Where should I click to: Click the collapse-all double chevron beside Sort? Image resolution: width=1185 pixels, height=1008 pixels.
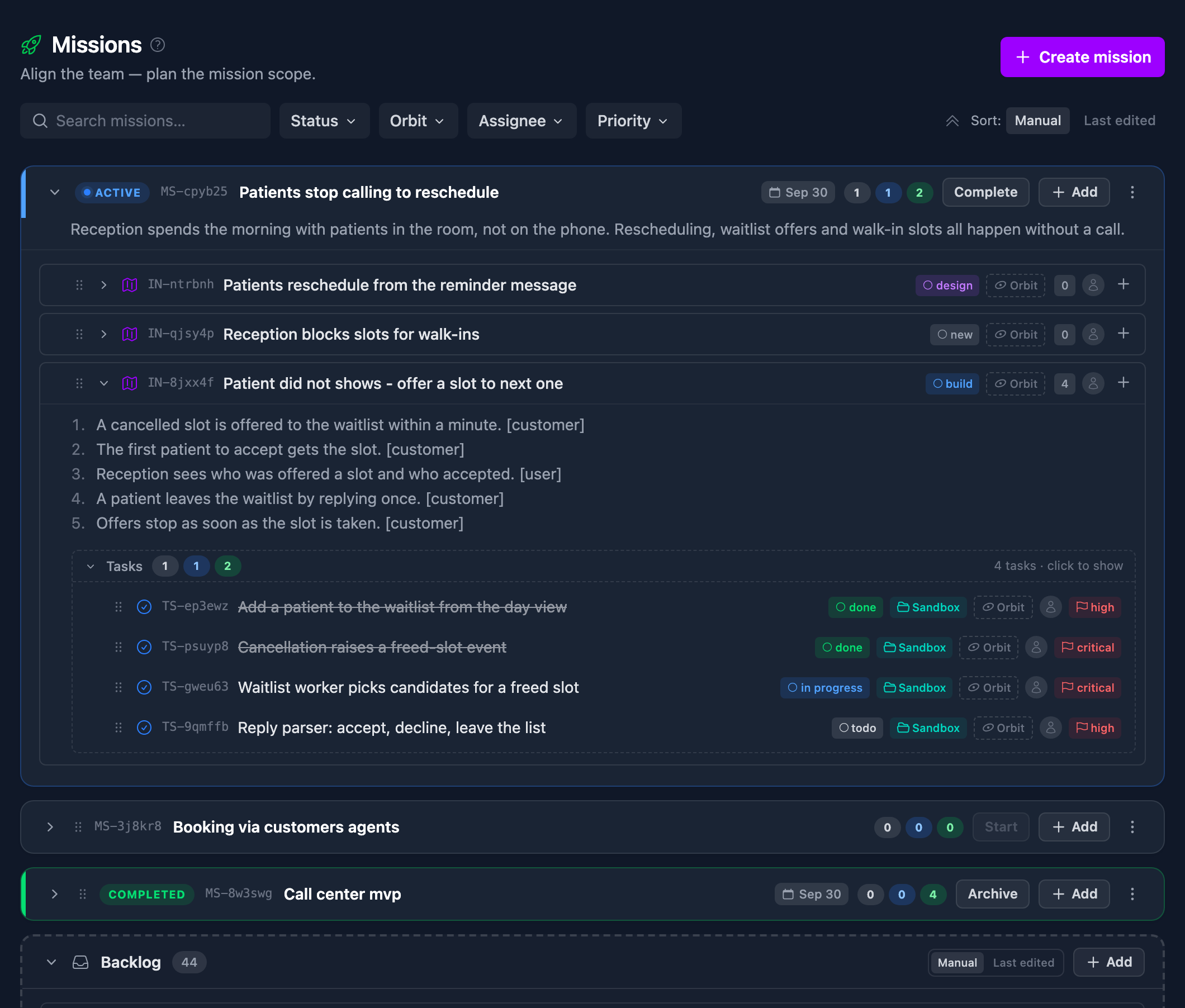pyautogui.click(x=952, y=121)
